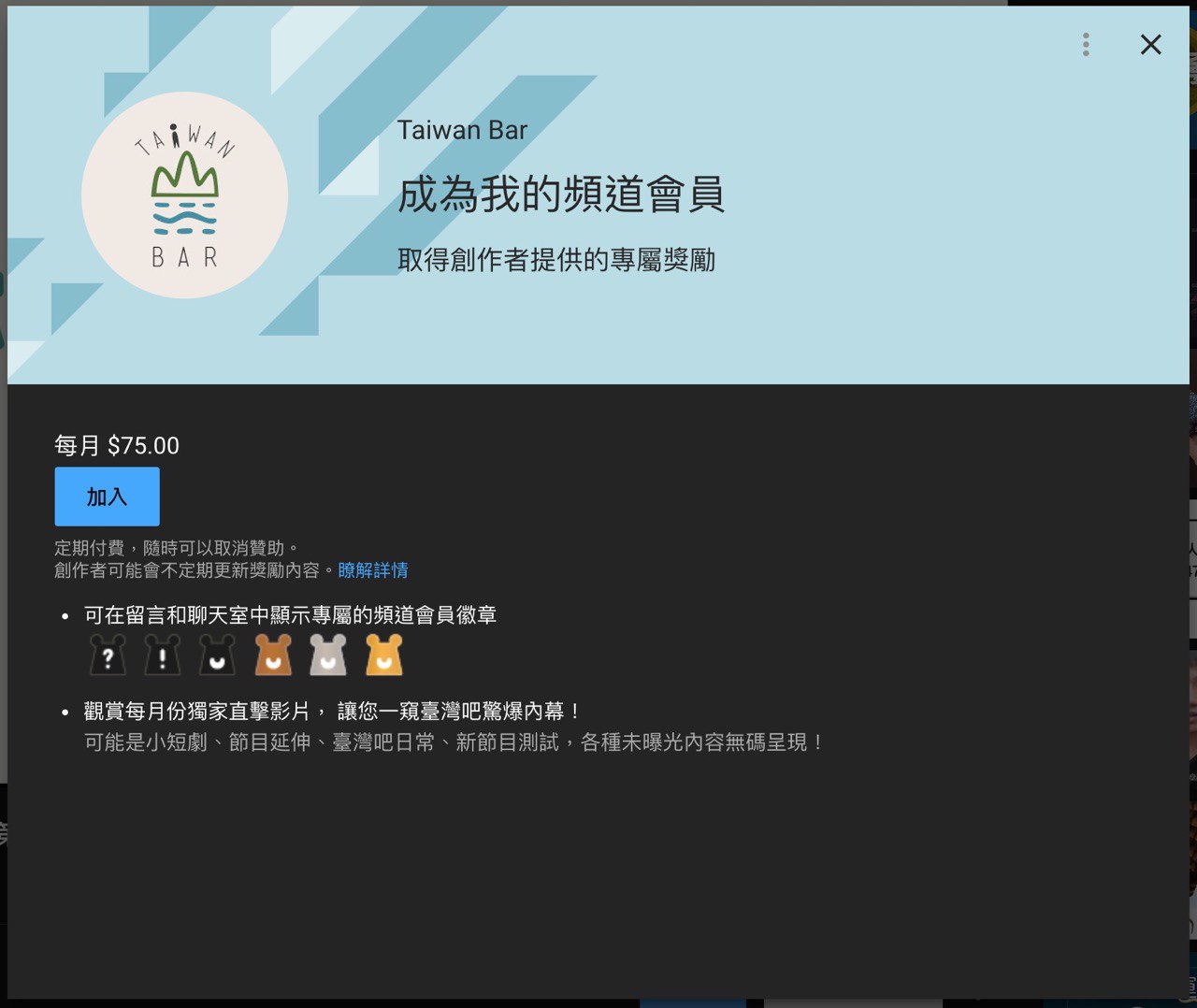Open the three-dot more options menu
Viewport: 1197px width, 1008px height.
pyautogui.click(x=1086, y=45)
